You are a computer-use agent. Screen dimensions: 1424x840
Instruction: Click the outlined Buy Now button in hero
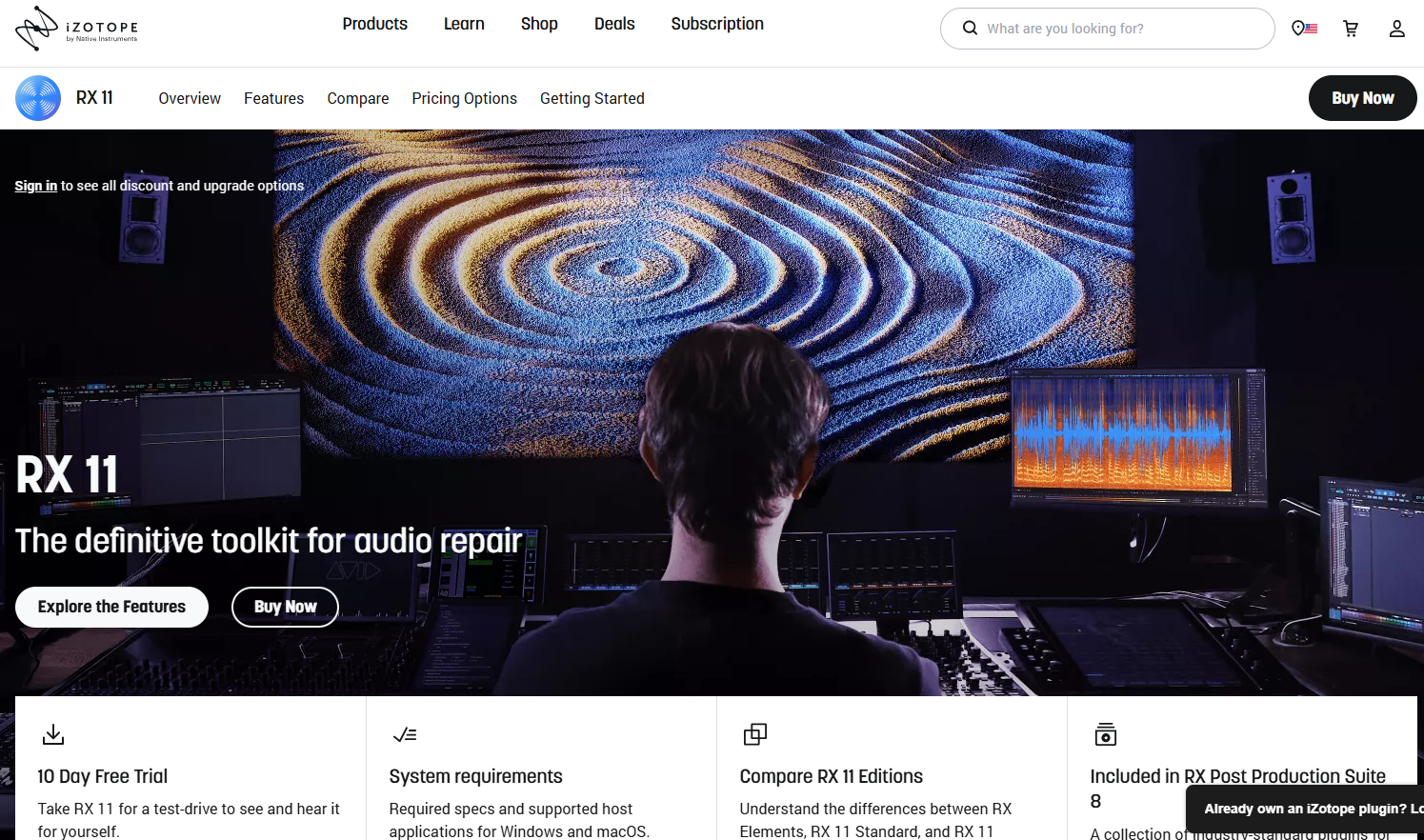pyautogui.click(x=285, y=607)
